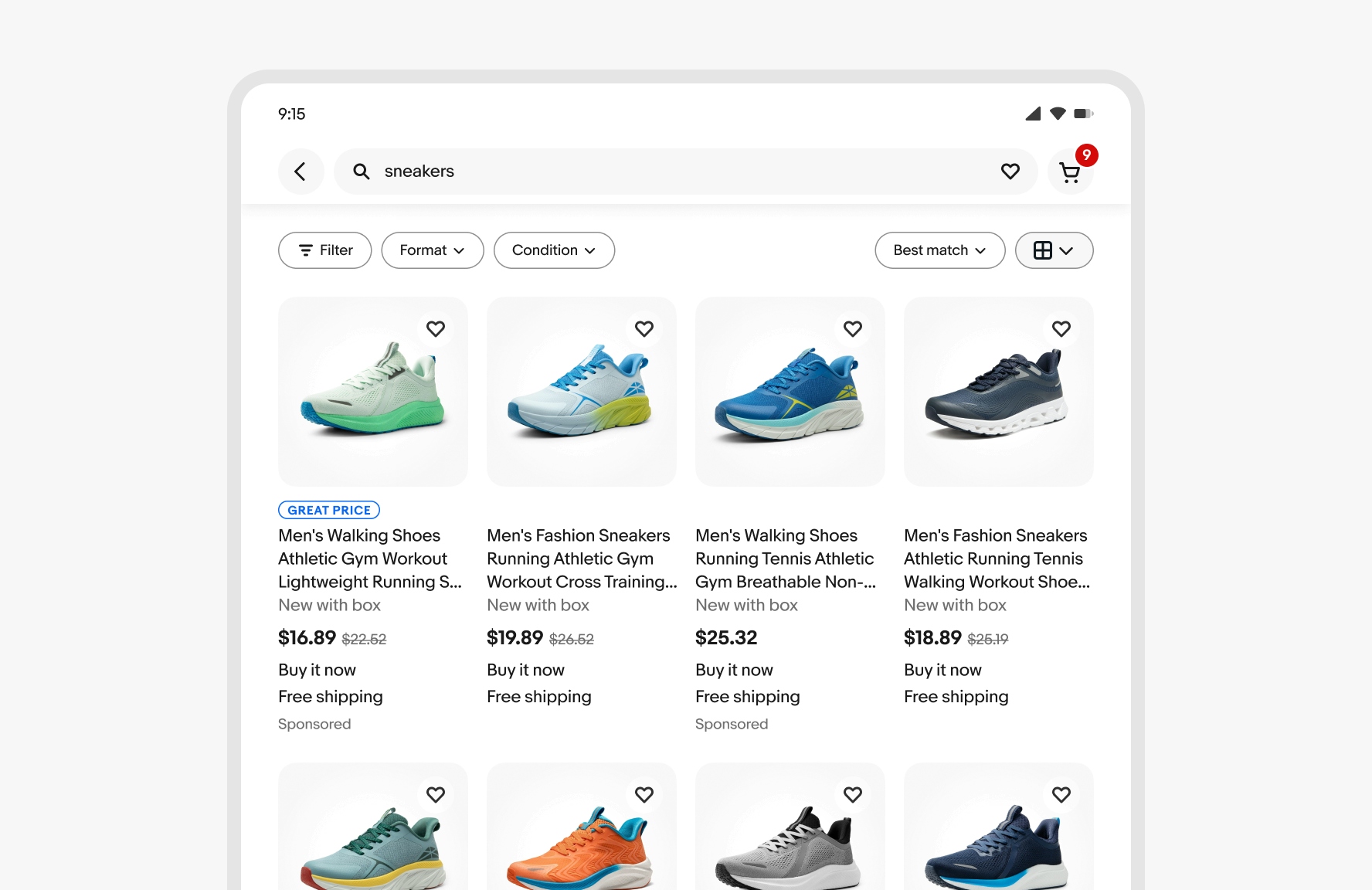
Task: Click the Sponsored label under the $25.32 listing
Action: (732, 725)
